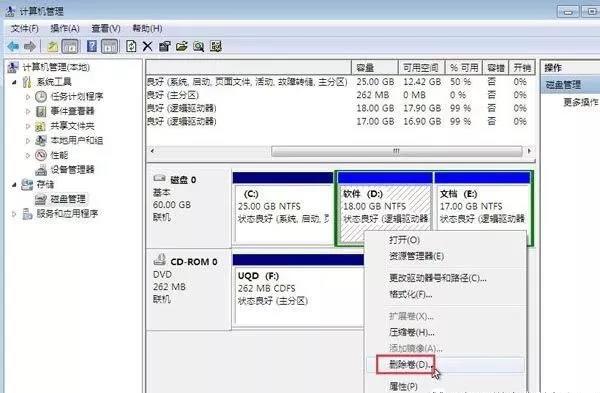Collapse the 系统工具 tree arrow

coord(15,82)
